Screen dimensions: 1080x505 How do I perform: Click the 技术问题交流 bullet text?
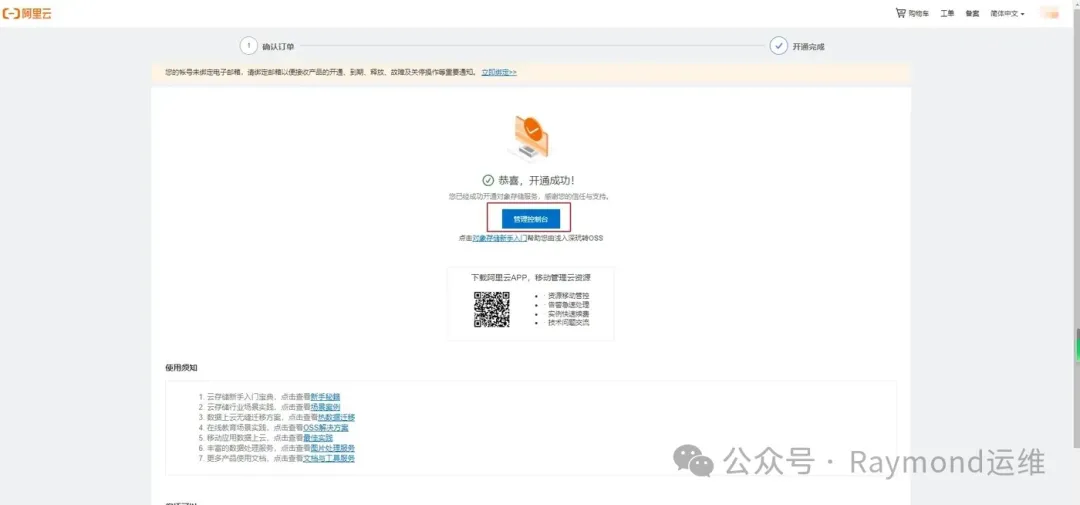coord(568,322)
